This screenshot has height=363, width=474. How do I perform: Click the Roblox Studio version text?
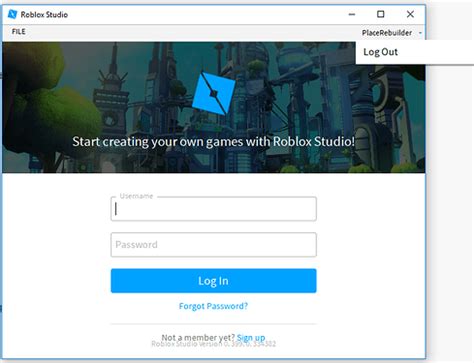click(213, 344)
